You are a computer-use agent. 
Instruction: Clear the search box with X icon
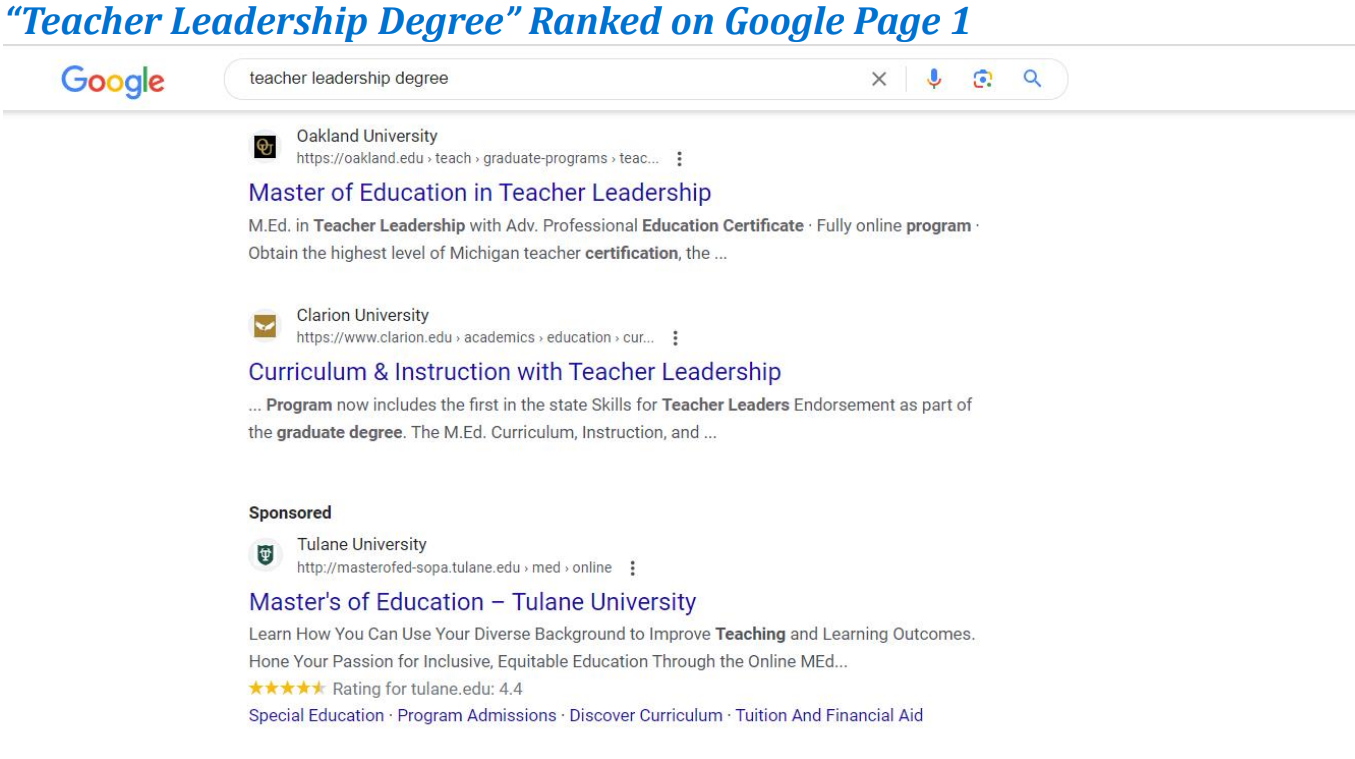[879, 79]
